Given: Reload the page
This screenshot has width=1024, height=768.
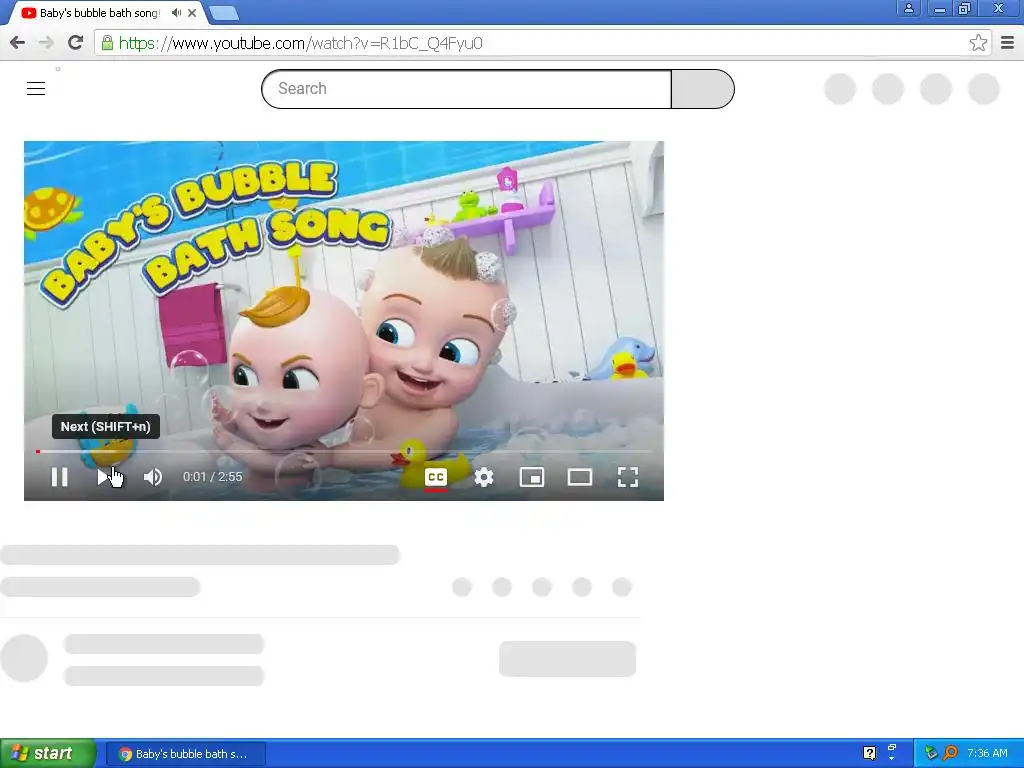Looking at the screenshot, I should pyautogui.click(x=76, y=43).
